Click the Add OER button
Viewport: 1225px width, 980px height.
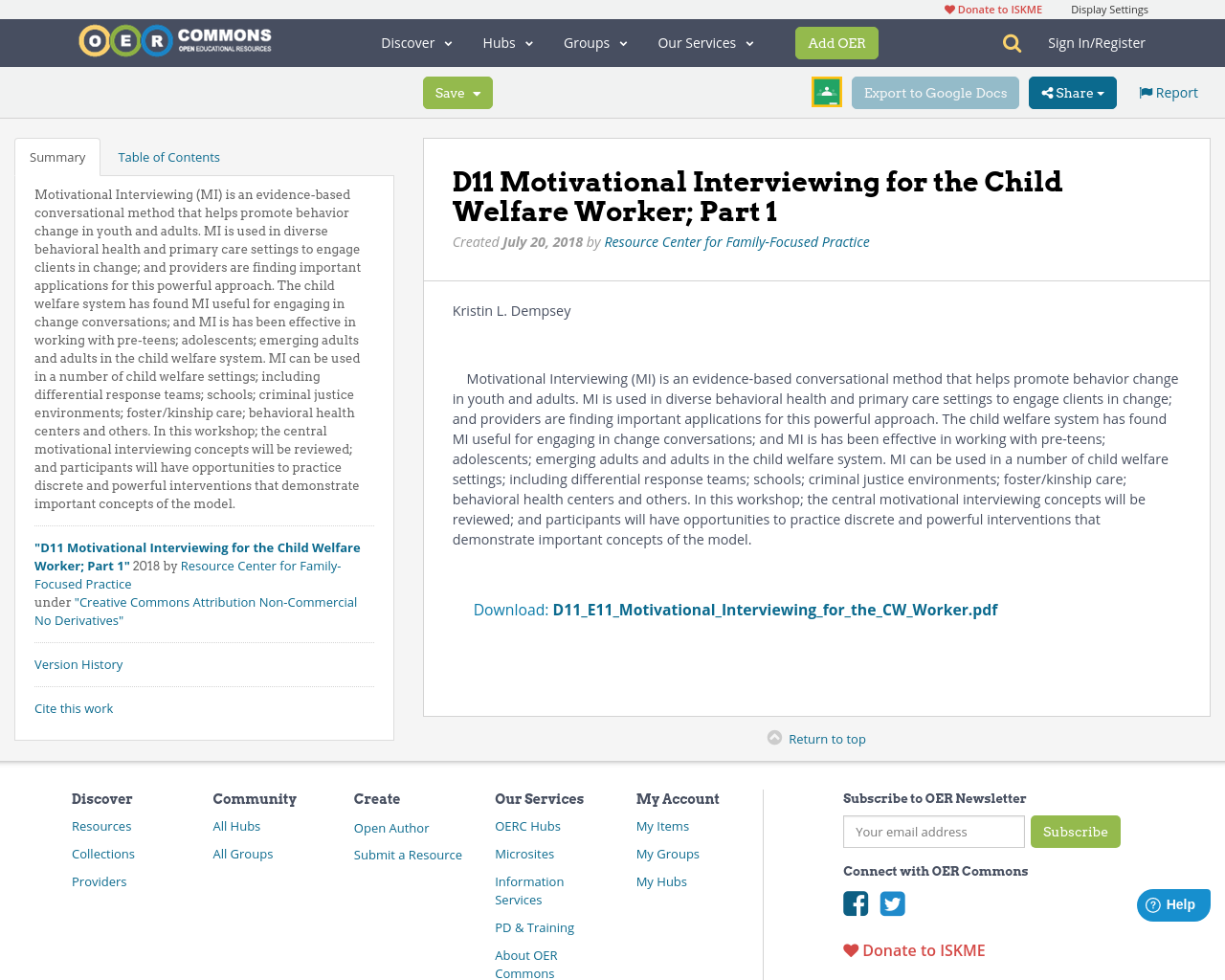point(836,42)
